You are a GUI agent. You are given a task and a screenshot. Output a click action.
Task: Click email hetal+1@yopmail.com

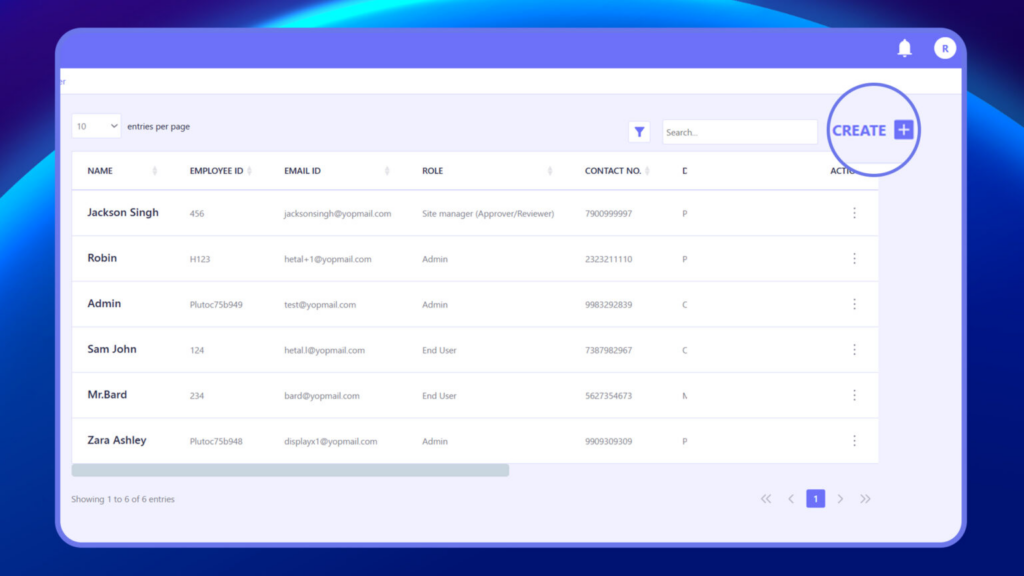(328, 259)
